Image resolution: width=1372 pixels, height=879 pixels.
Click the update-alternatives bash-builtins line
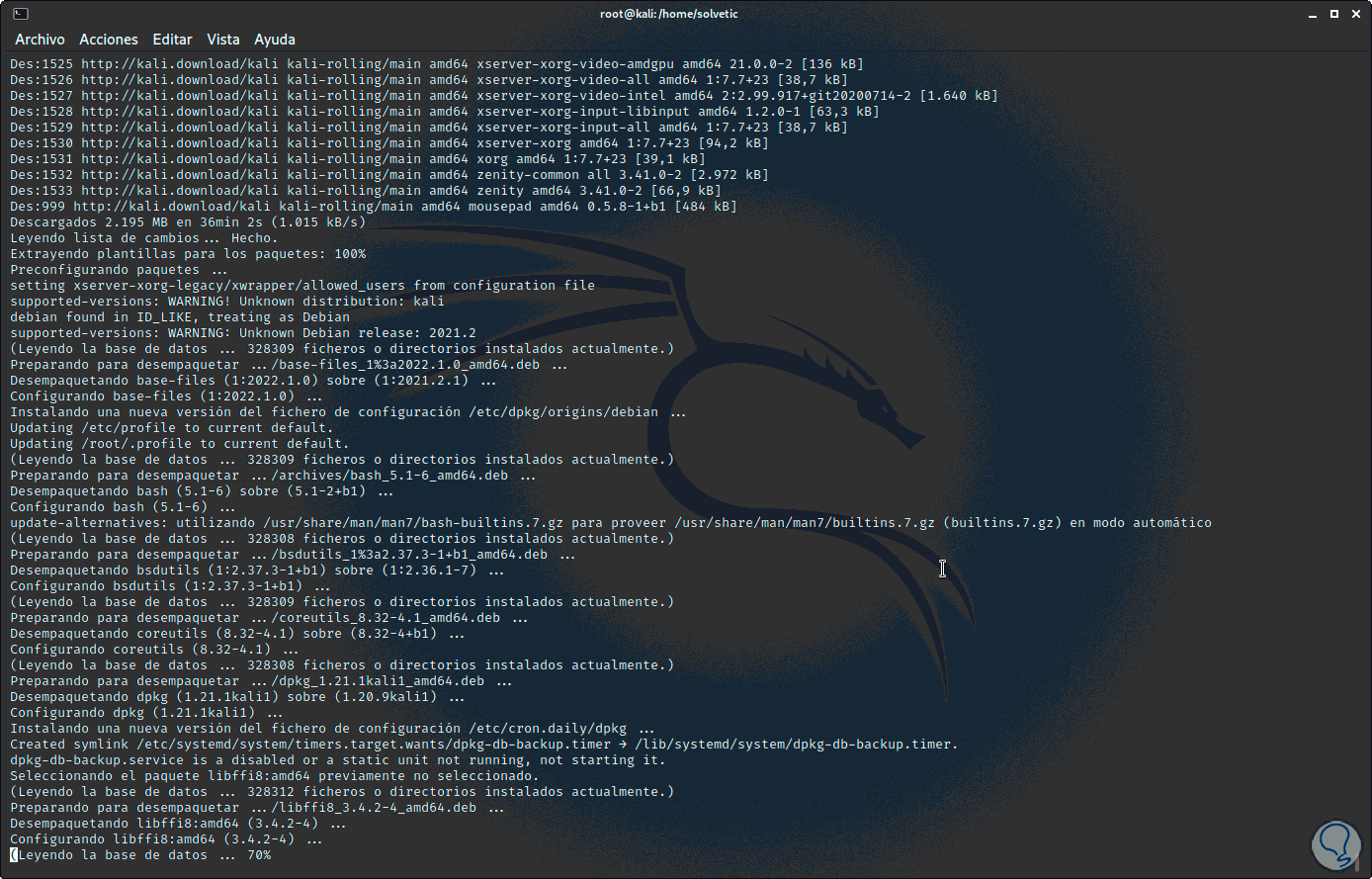pos(611,523)
